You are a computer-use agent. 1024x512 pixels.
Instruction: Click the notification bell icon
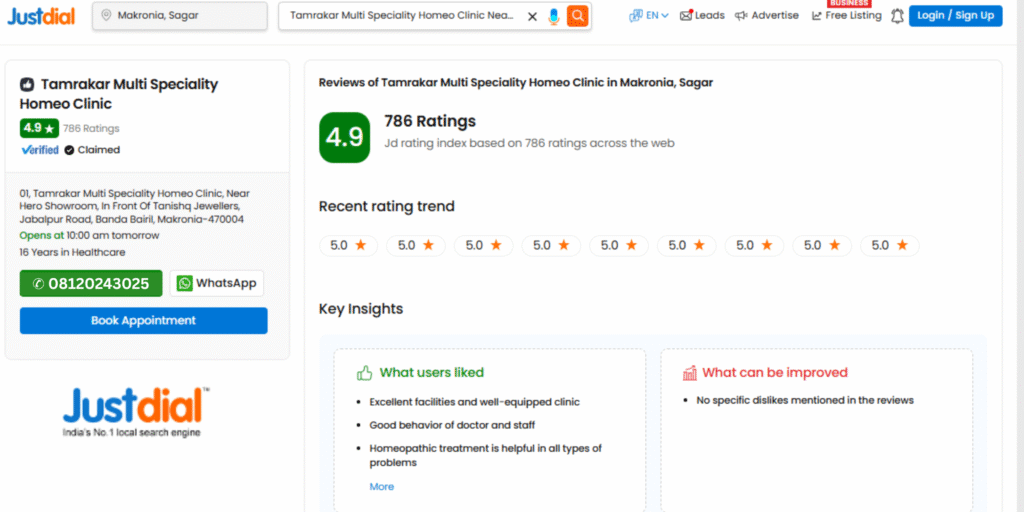tap(897, 16)
